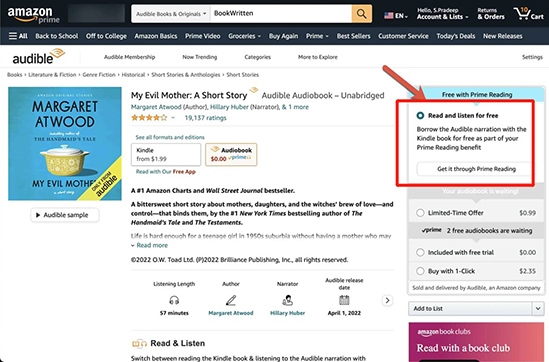Image resolution: width=549 pixels, height=362 pixels.
Task: Click the Amazon Prime logo
Action: click(34, 15)
